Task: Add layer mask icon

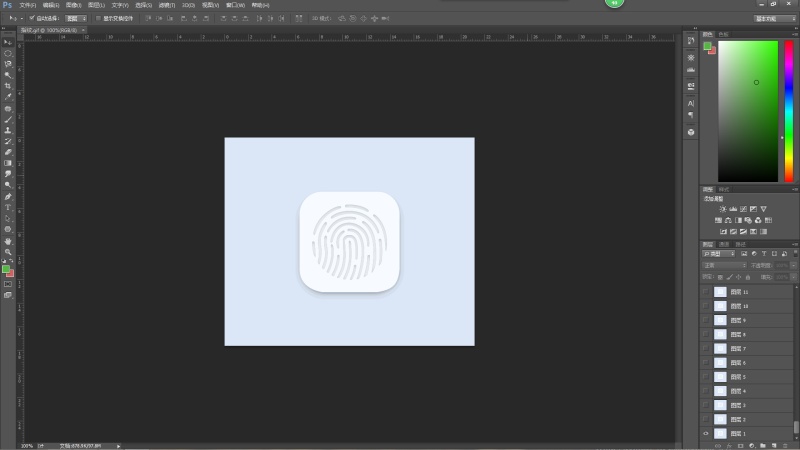Action: pyautogui.click(x=740, y=446)
